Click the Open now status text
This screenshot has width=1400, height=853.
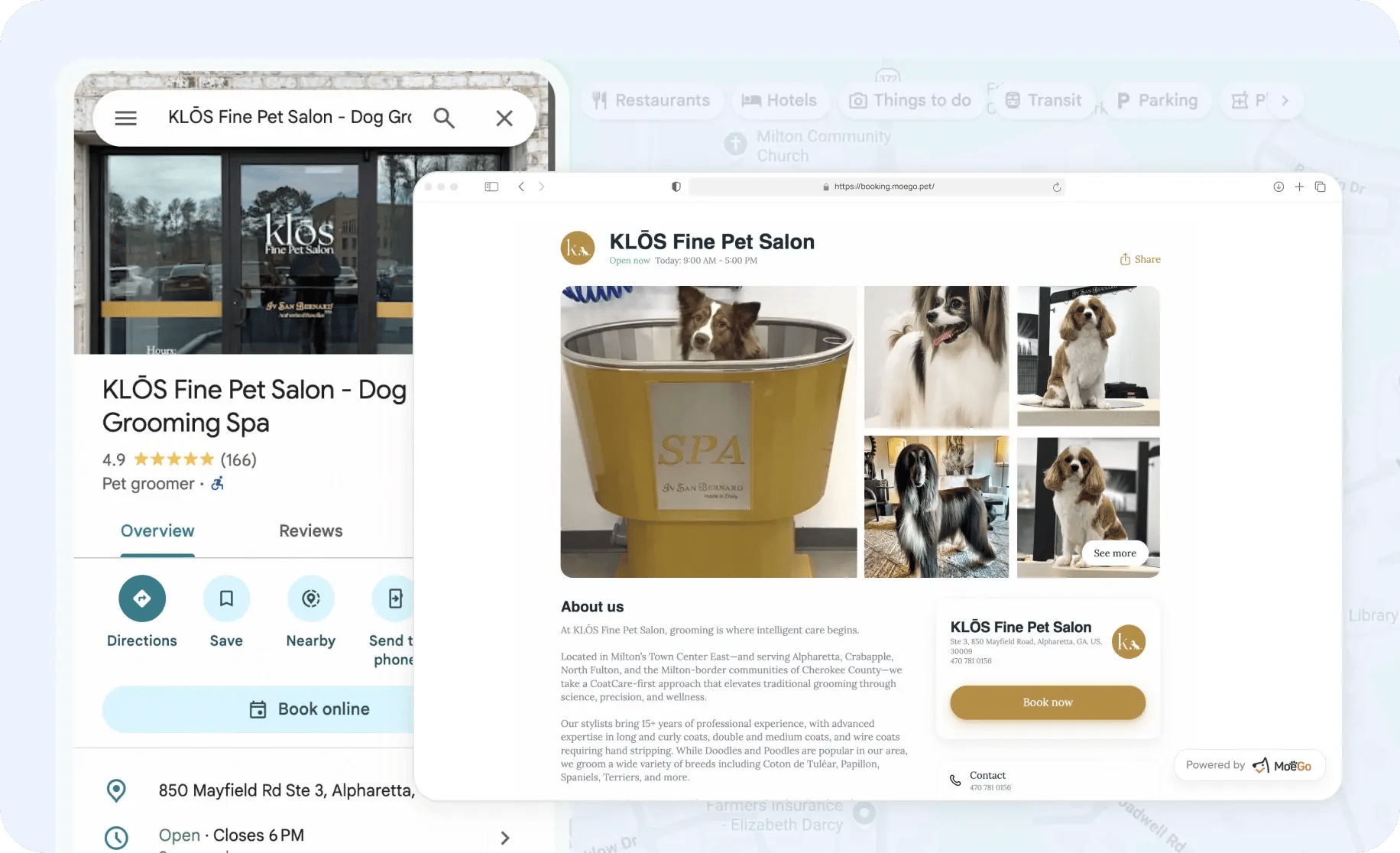click(x=630, y=261)
